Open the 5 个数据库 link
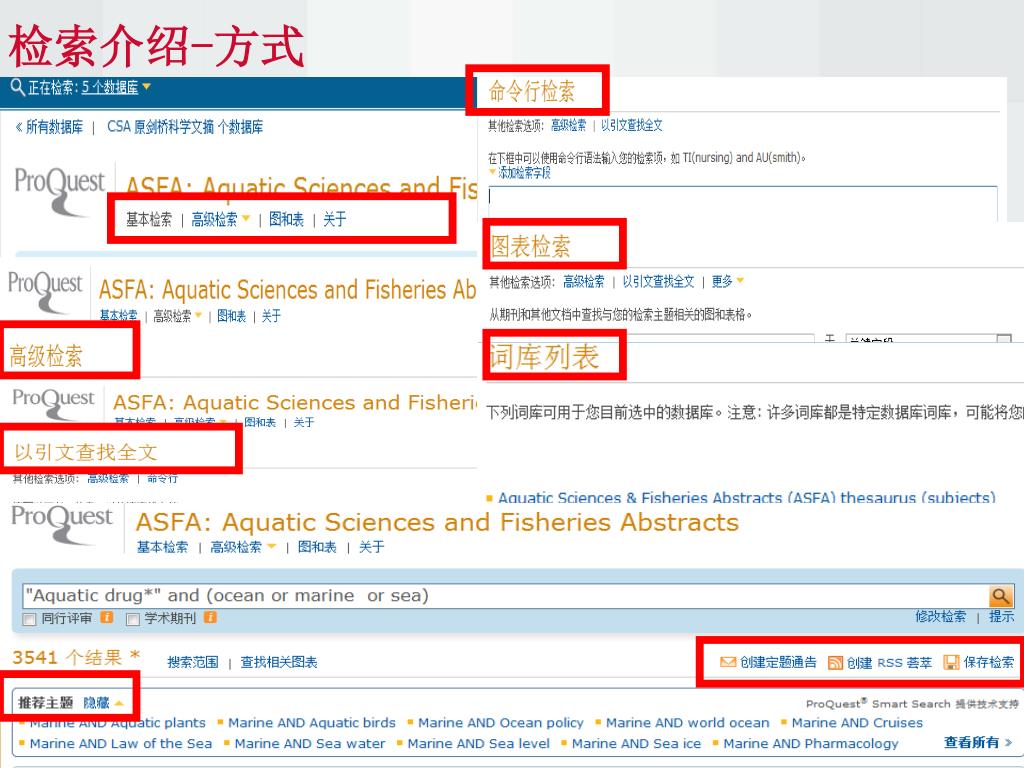Image resolution: width=1024 pixels, height=768 pixels. [110, 88]
